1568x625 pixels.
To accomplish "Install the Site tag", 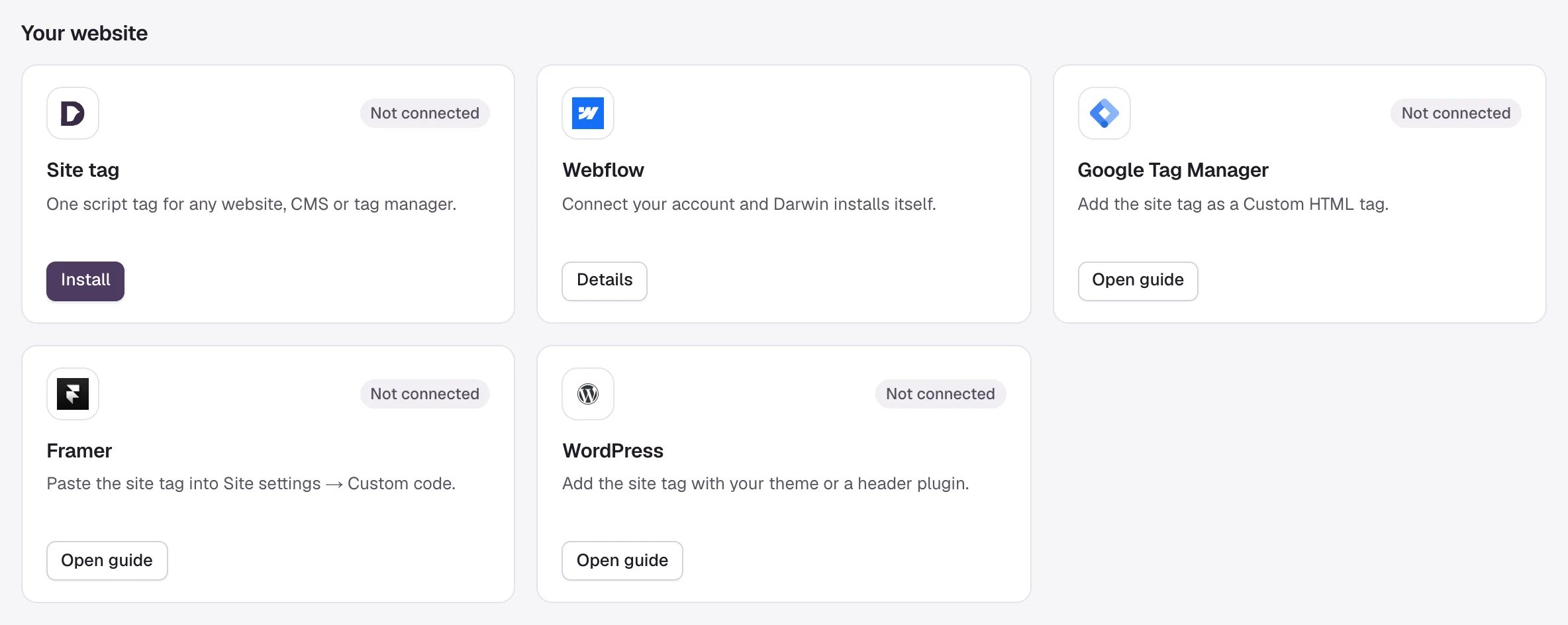I will click(x=85, y=281).
